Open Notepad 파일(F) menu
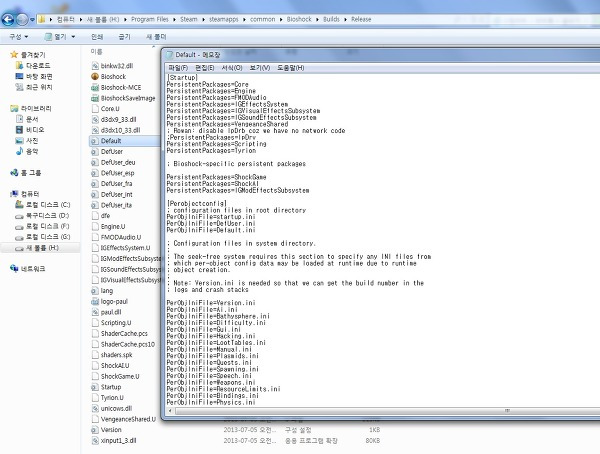This screenshot has height=454, width=600. 178,68
